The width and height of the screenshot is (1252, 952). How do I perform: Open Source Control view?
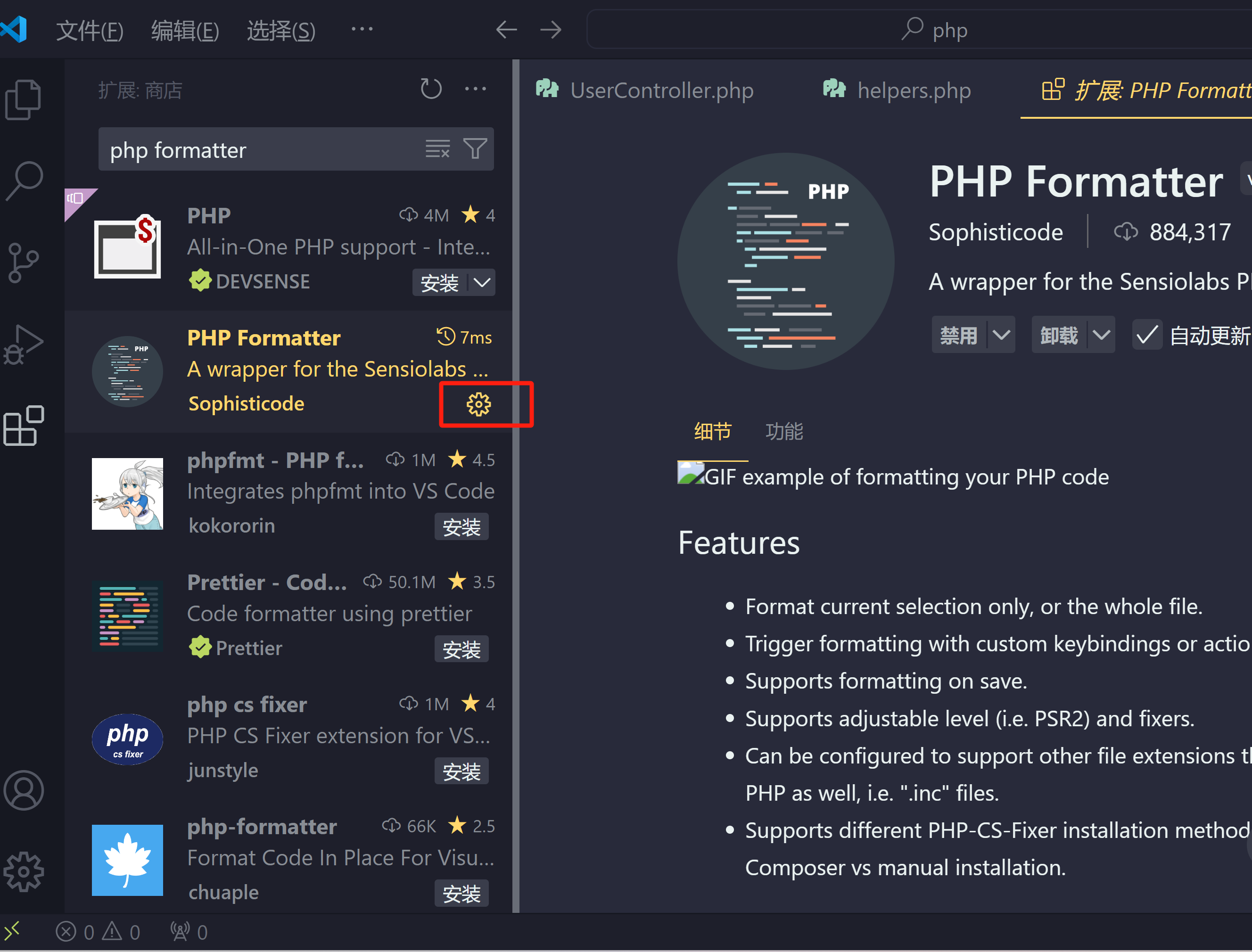[x=23, y=263]
